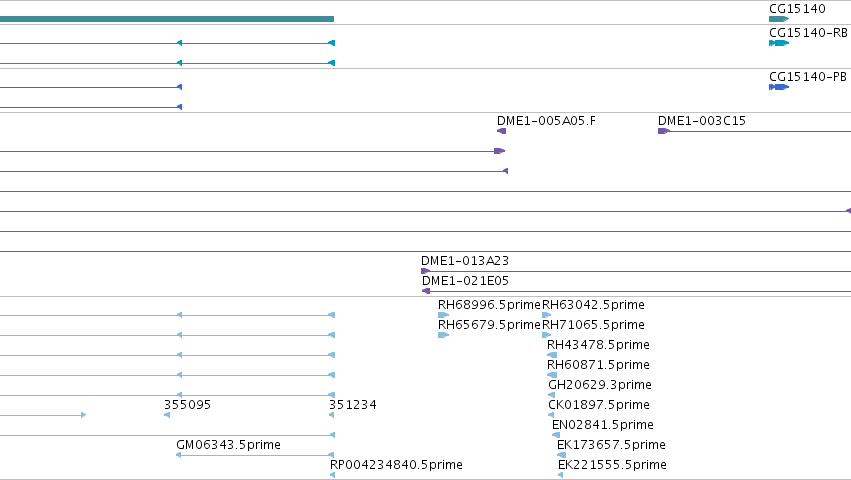Select the thick teal gene bar

click(x=167, y=19)
